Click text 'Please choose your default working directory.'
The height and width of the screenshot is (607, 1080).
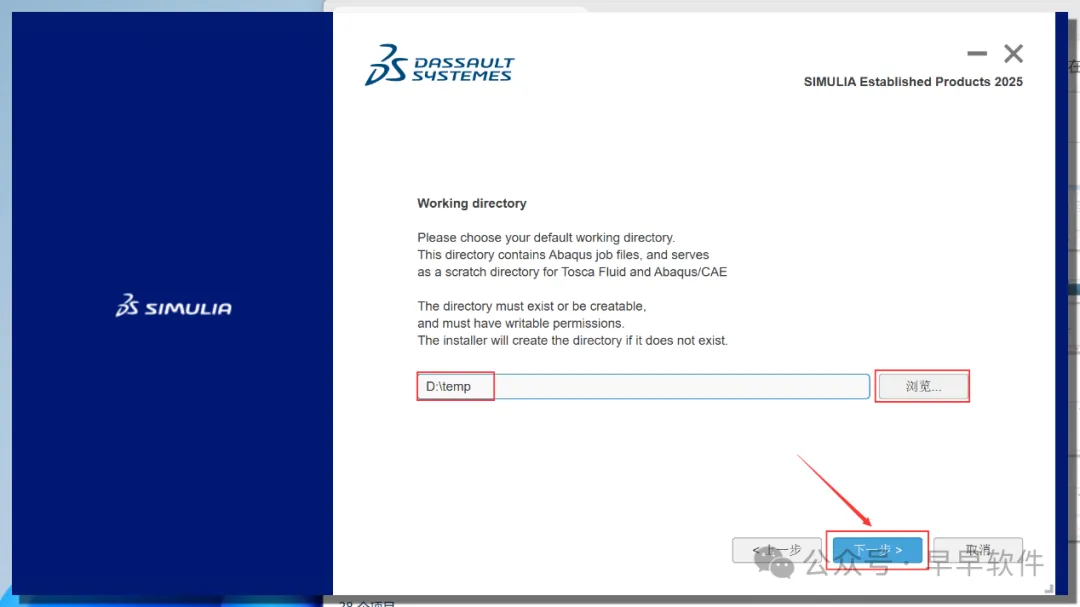[546, 238]
